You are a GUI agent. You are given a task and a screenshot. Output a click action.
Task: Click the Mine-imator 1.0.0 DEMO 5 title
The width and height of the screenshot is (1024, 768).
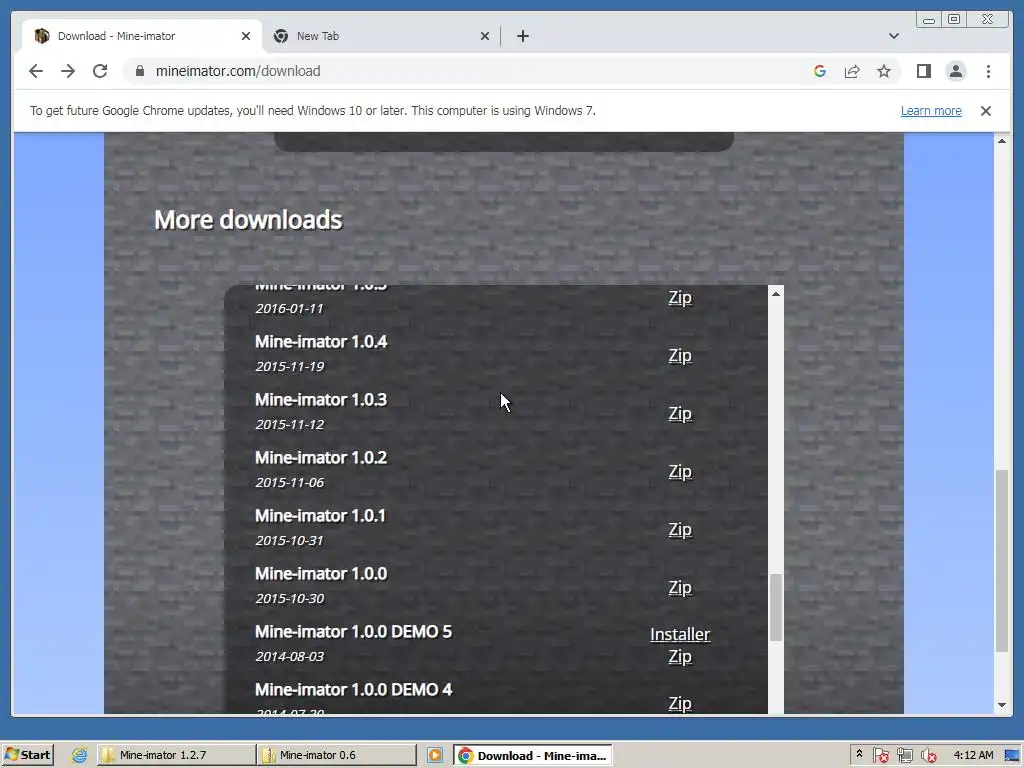coord(353,632)
